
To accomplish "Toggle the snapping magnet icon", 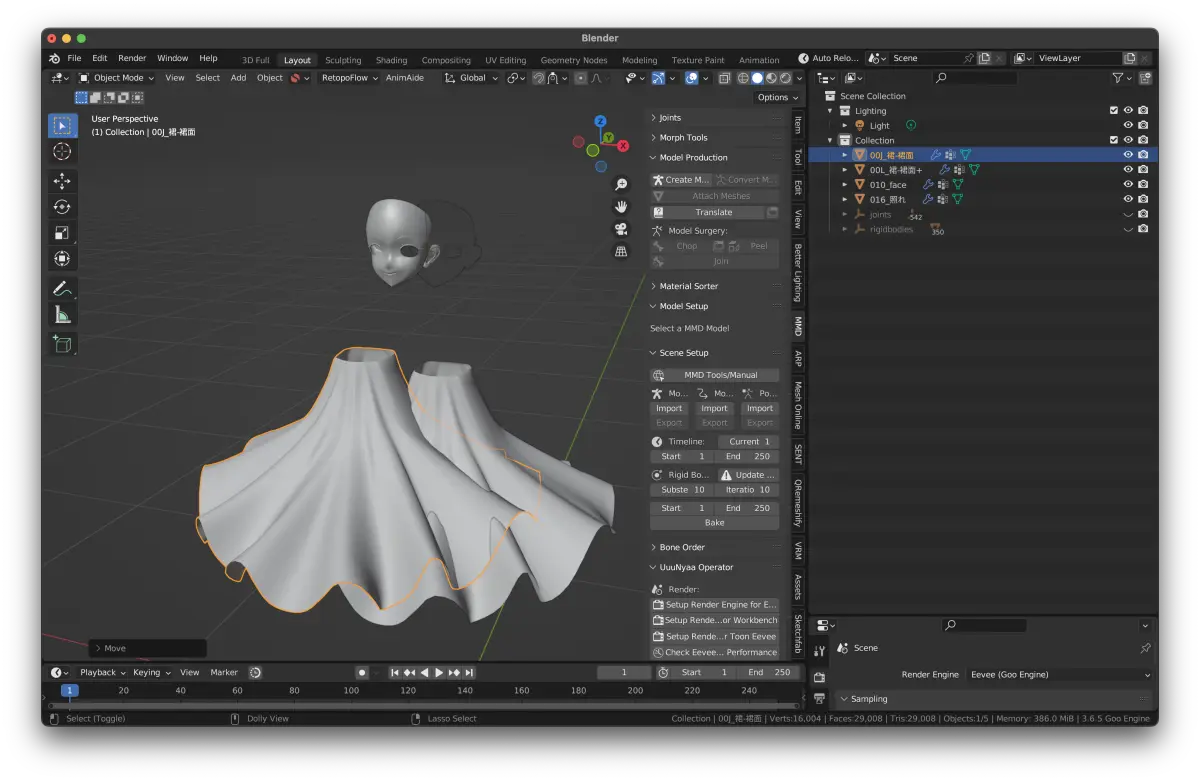I will [539, 78].
